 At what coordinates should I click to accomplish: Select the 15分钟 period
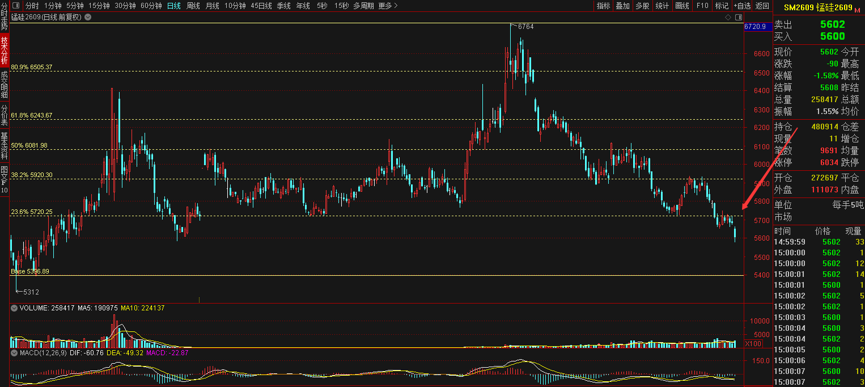coord(99,6)
